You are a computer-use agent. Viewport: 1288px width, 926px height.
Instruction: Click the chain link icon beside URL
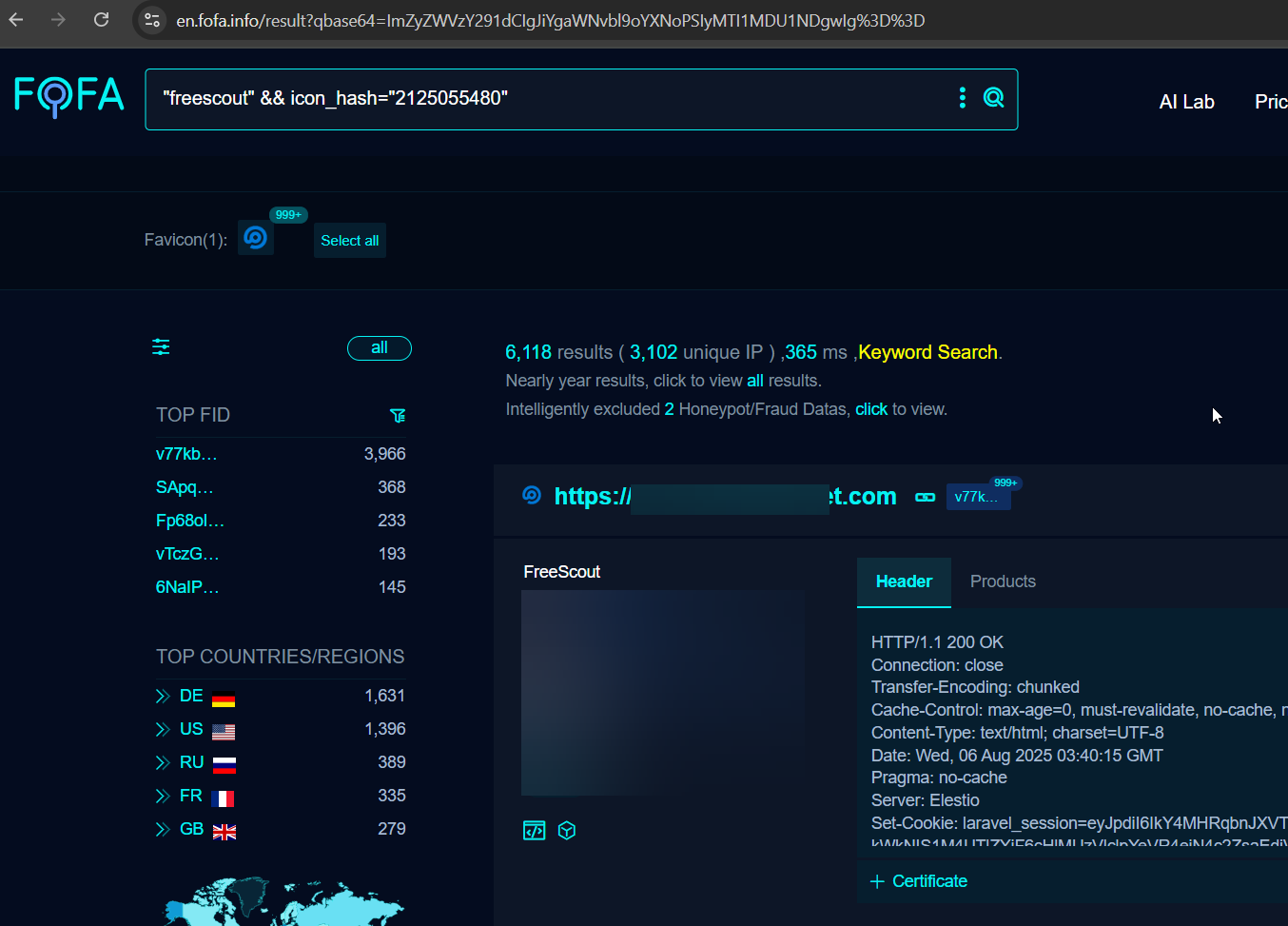[925, 497]
